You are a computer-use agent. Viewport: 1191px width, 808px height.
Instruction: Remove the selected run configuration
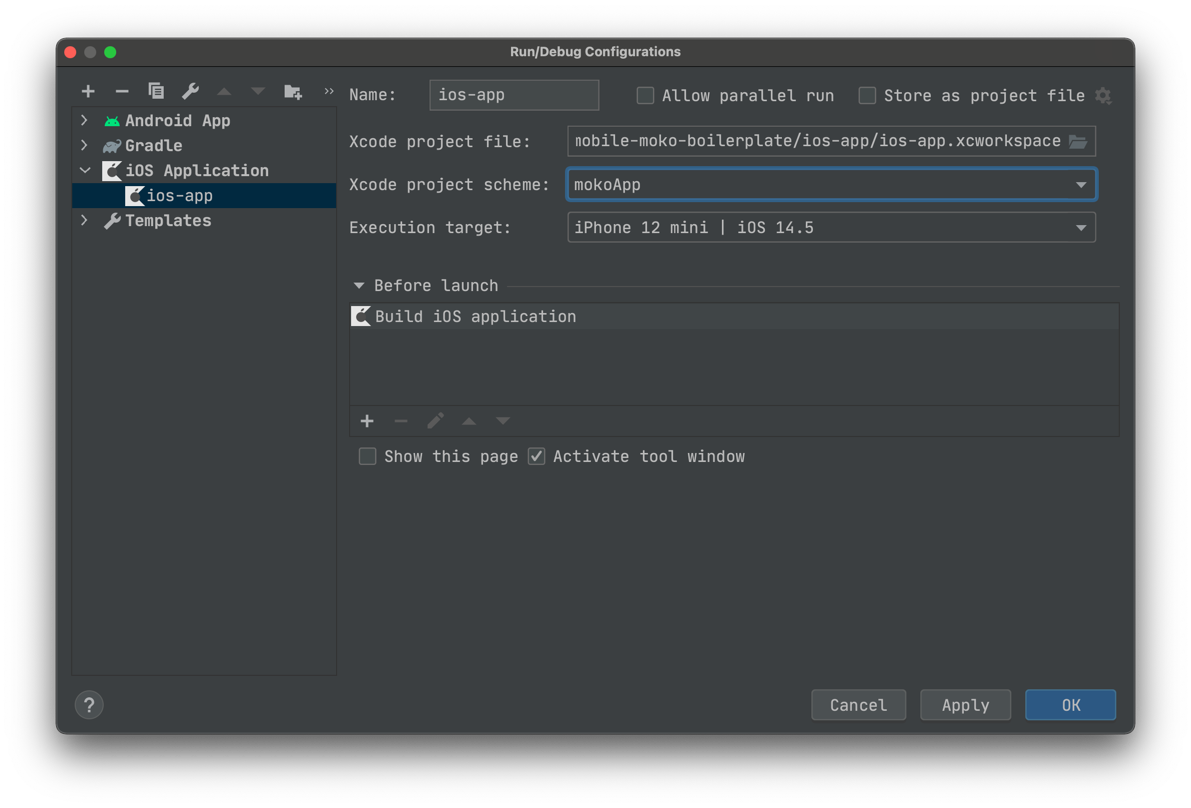coord(122,92)
